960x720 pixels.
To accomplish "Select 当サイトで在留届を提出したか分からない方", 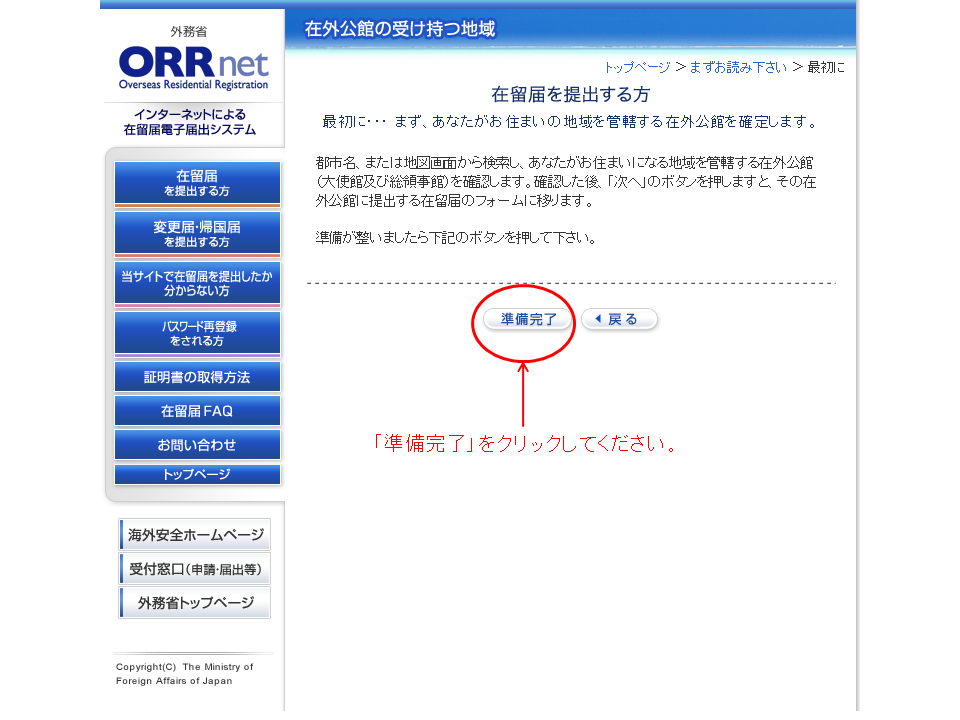I will pos(197,283).
